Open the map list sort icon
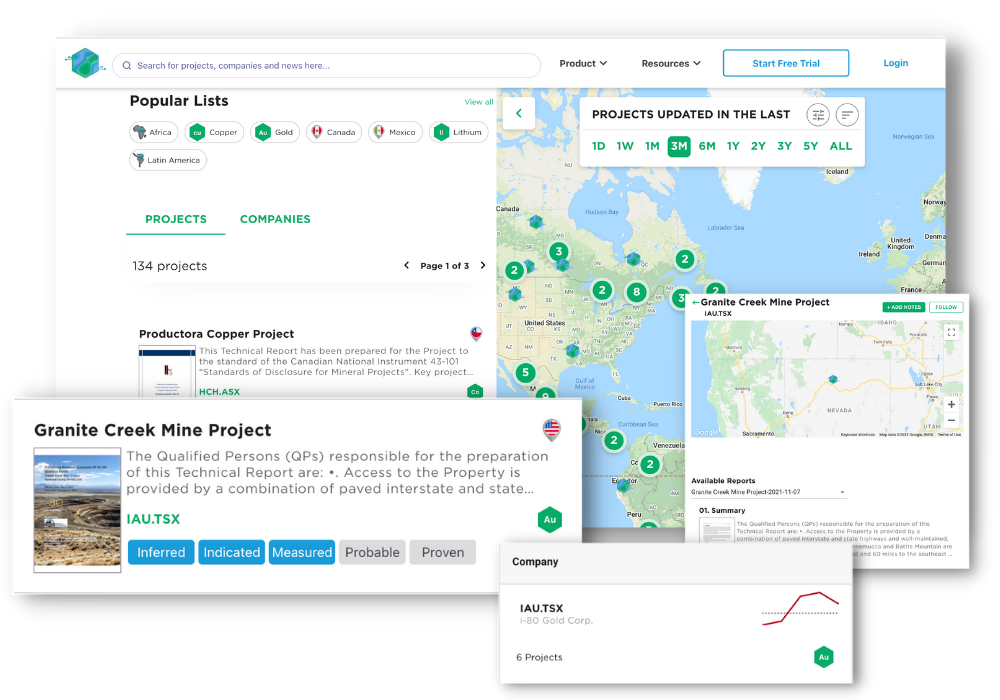The image size is (1000, 700). coord(847,114)
